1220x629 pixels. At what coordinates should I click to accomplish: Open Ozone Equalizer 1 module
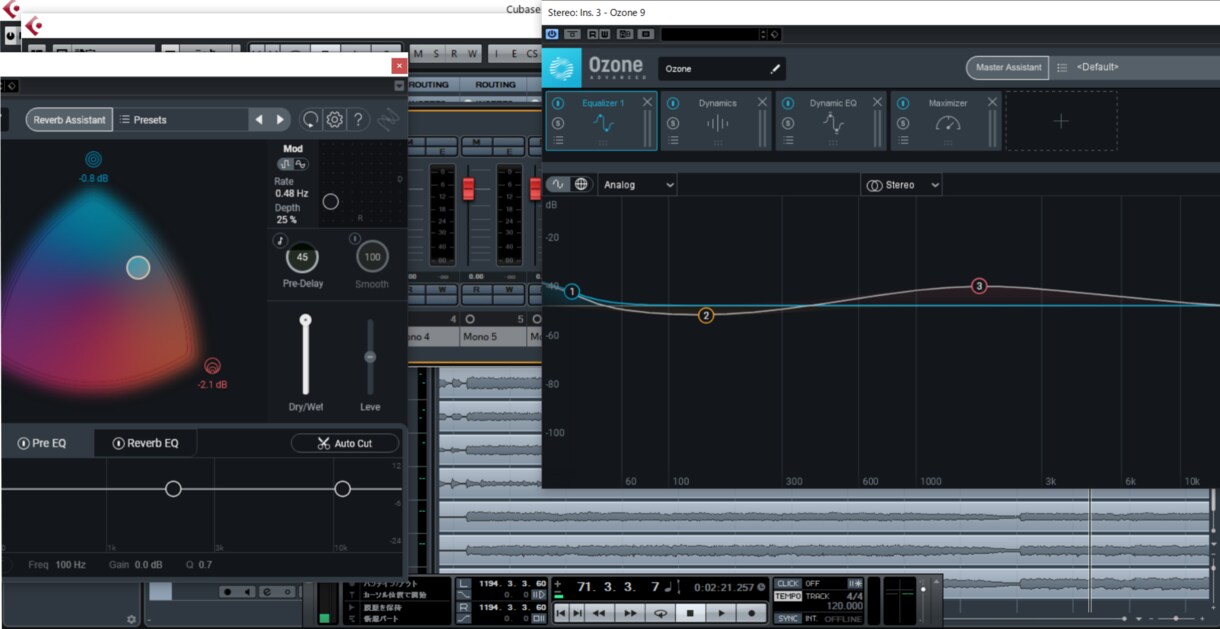pyautogui.click(x=602, y=123)
